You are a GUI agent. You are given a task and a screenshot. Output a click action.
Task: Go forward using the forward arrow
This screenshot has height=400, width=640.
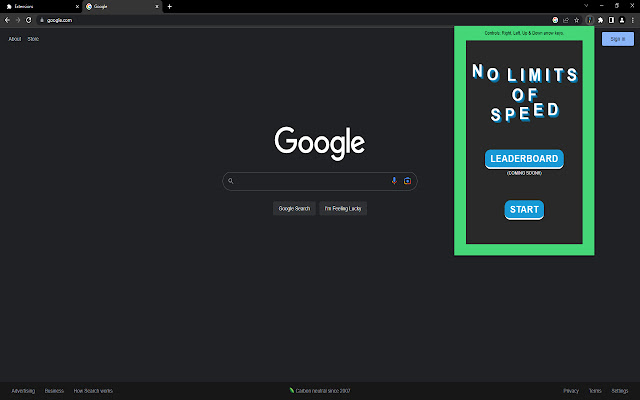[x=18, y=20]
